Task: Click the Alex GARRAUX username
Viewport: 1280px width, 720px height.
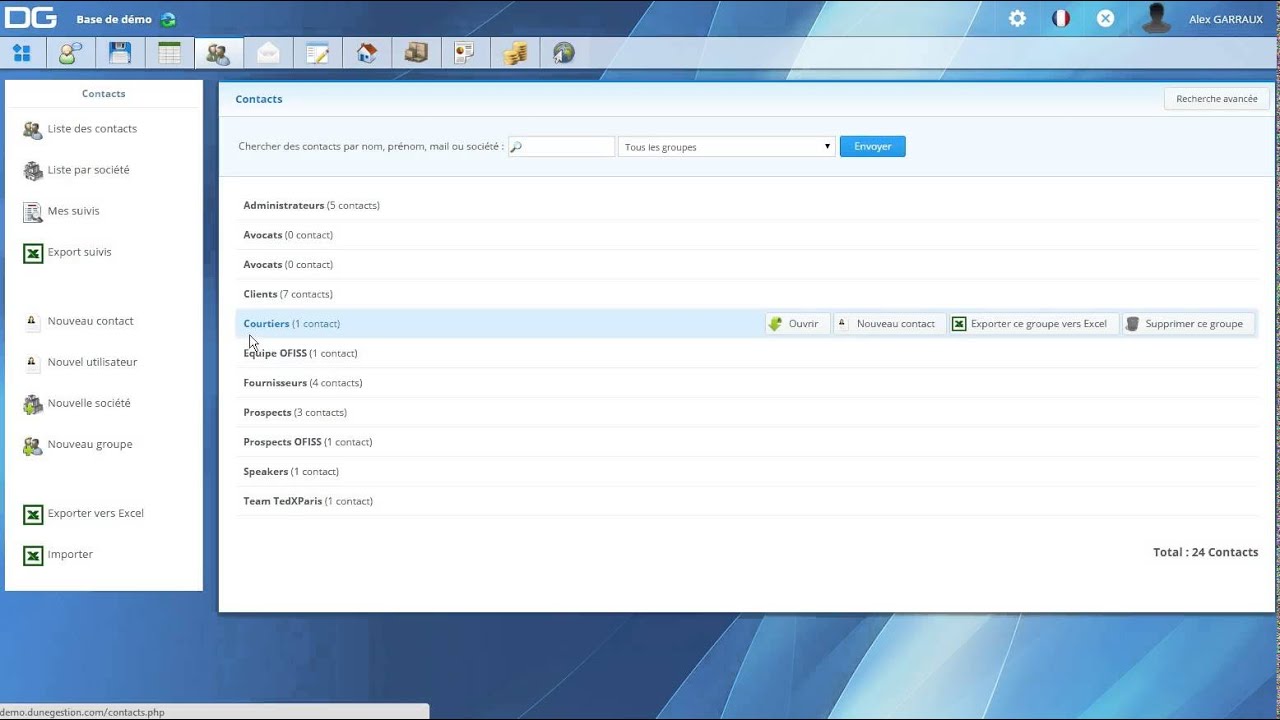Action: point(1225,19)
